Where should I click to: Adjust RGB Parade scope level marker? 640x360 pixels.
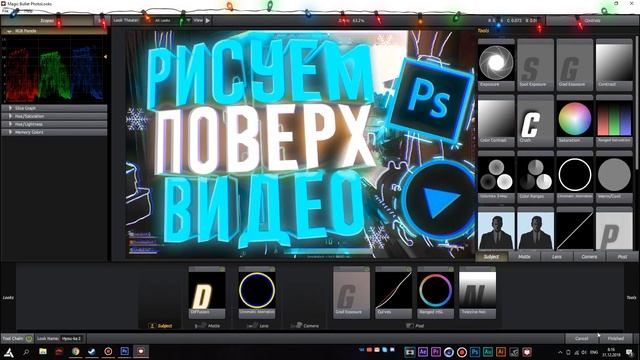[x=105, y=57]
